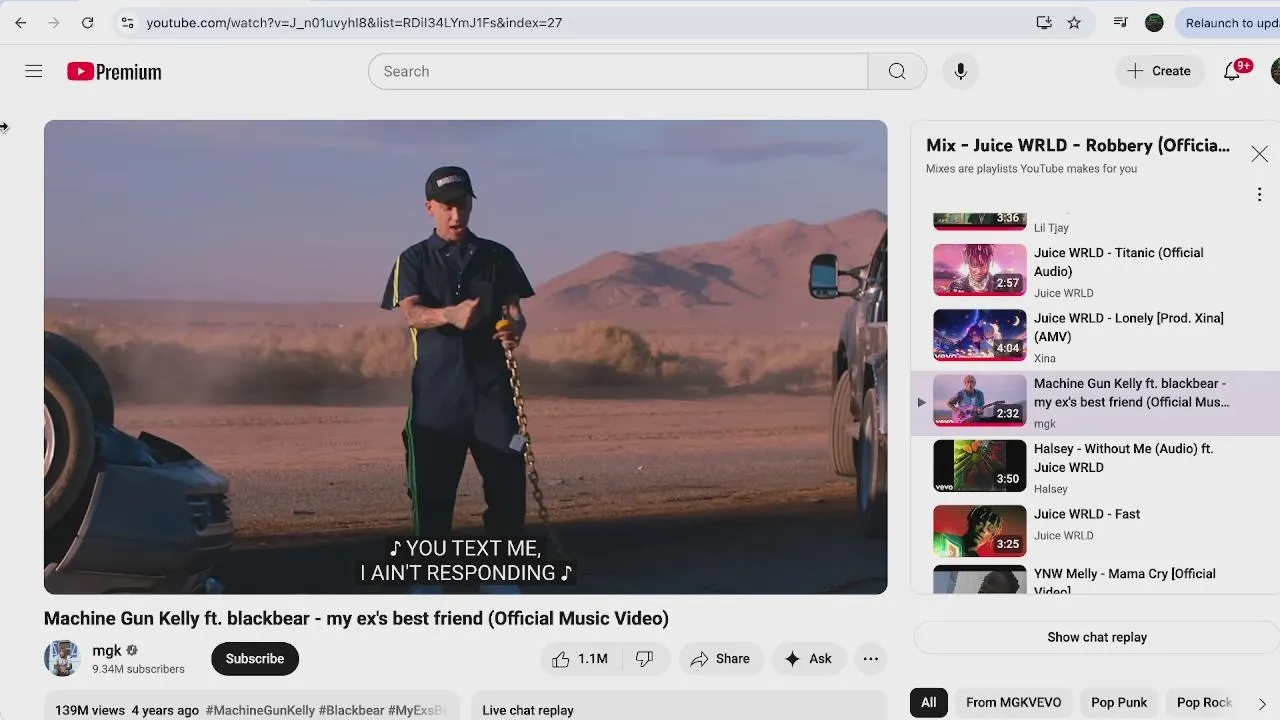Select the Pop Rock chip
The height and width of the screenshot is (720, 1280).
click(1204, 702)
